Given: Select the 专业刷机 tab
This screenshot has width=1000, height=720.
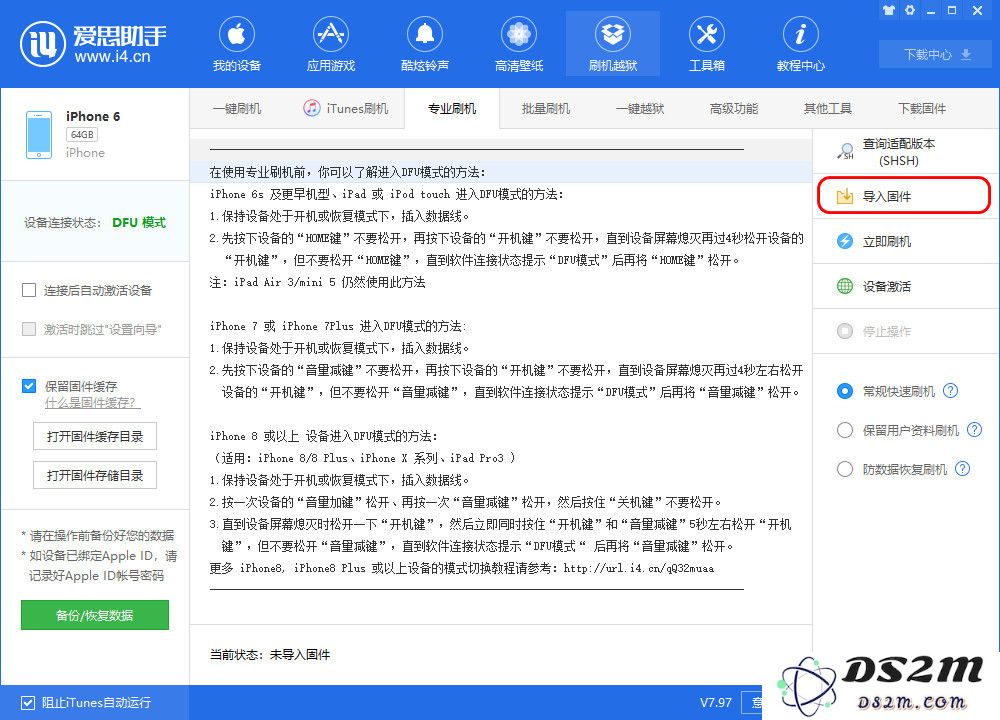Looking at the screenshot, I should [452, 108].
